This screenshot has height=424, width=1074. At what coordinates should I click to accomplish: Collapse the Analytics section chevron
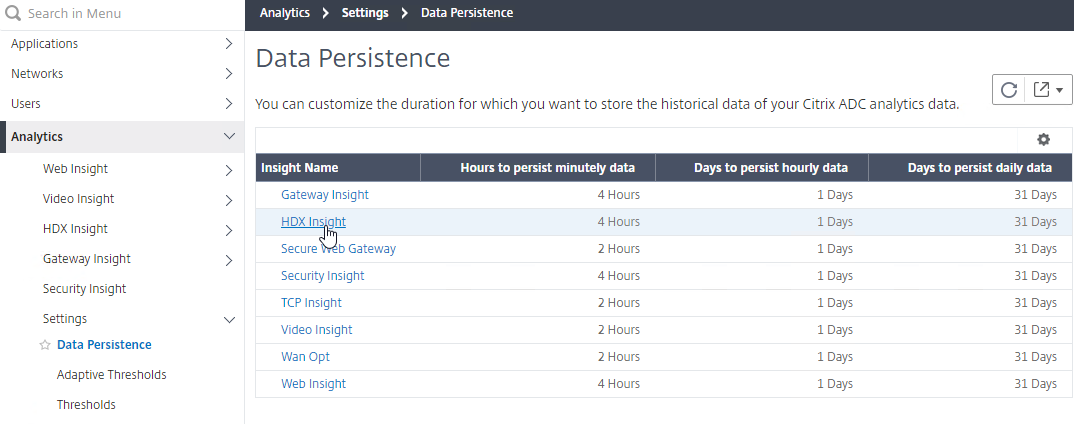[229, 136]
